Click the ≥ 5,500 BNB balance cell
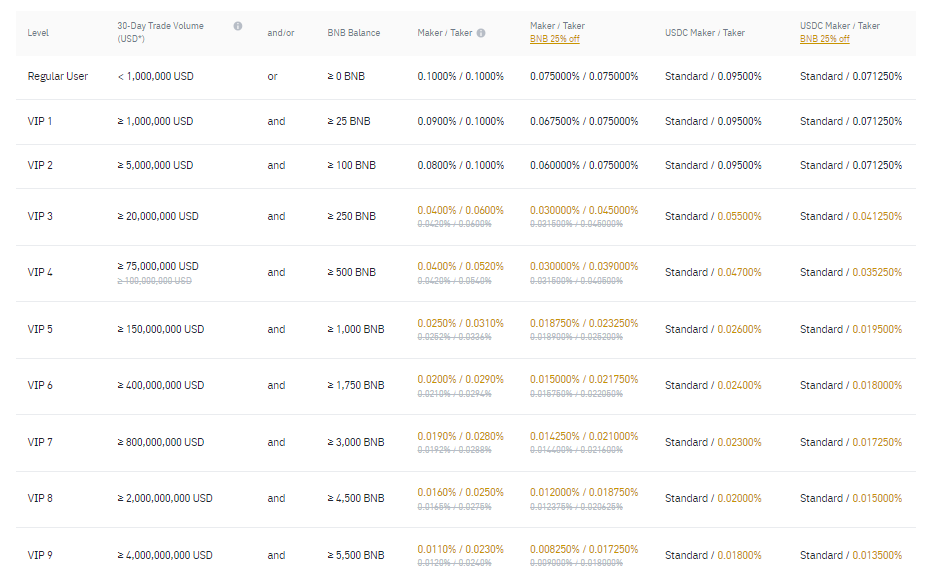Viewport: 930px width, 579px height. (355, 555)
